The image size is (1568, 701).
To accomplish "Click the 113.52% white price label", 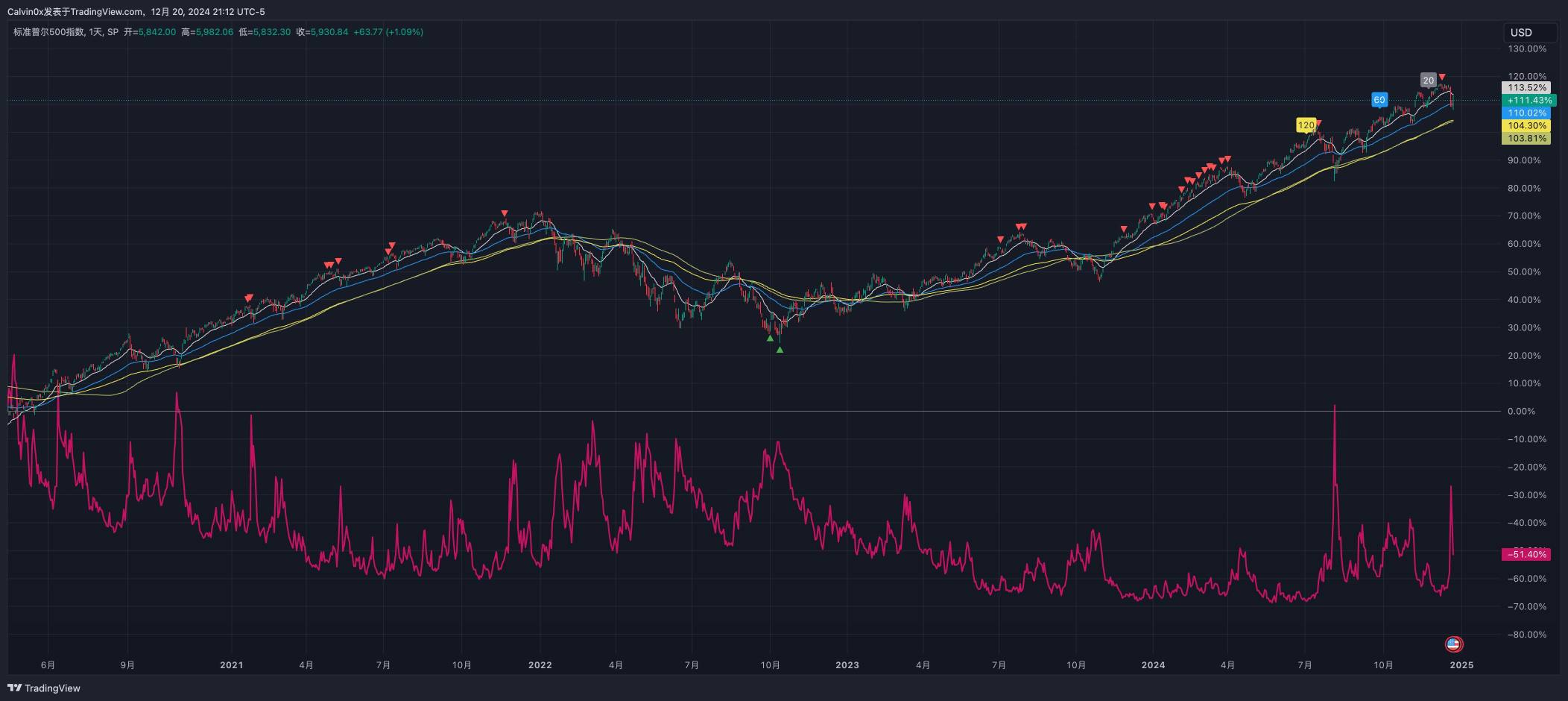I will click(x=1526, y=87).
